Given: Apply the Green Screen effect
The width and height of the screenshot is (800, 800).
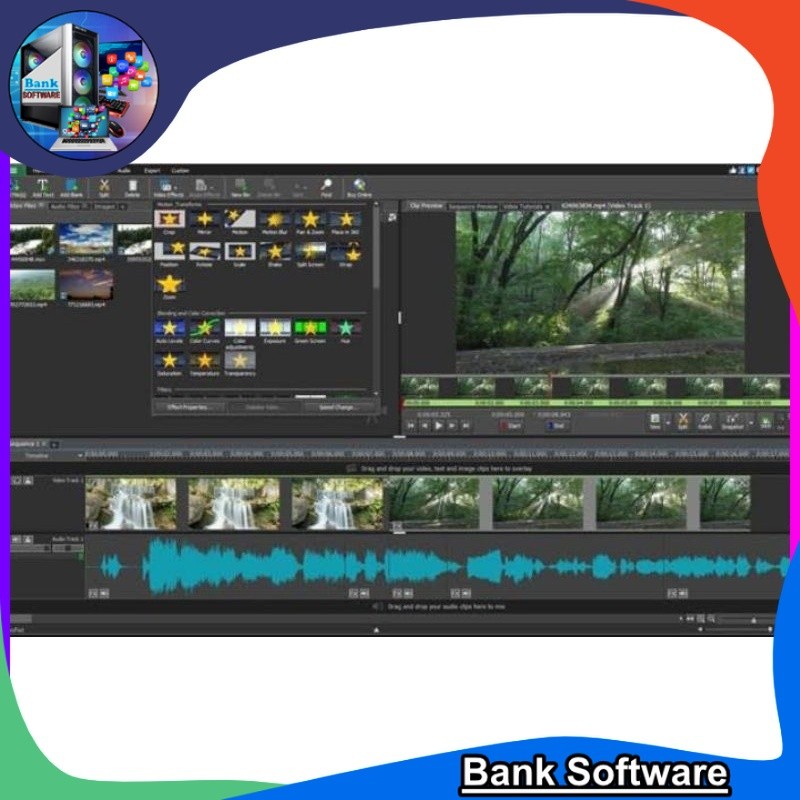Looking at the screenshot, I should 310,331.
